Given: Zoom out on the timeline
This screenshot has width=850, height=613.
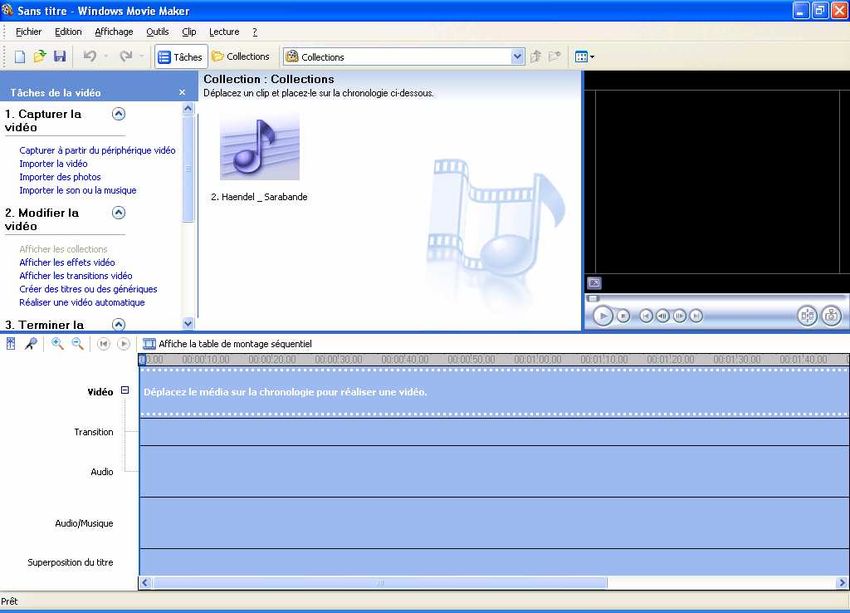Looking at the screenshot, I should tap(77, 343).
